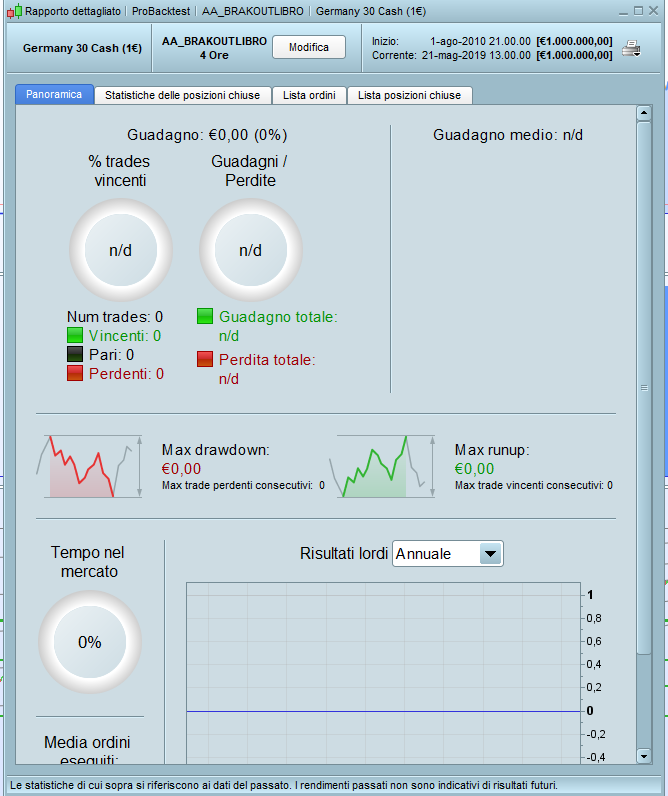Minimize the Rapporto dettagliato window
The image size is (668, 796).
(x=623, y=11)
